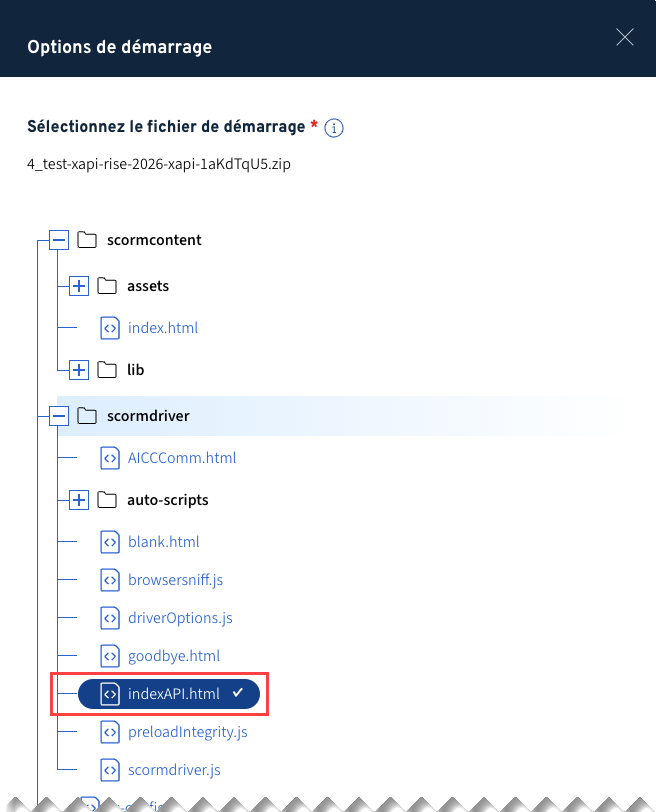This screenshot has height=812, width=656.
Task: Click the selected indexAPI.html item
Action: pyautogui.click(x=173, y=695)
